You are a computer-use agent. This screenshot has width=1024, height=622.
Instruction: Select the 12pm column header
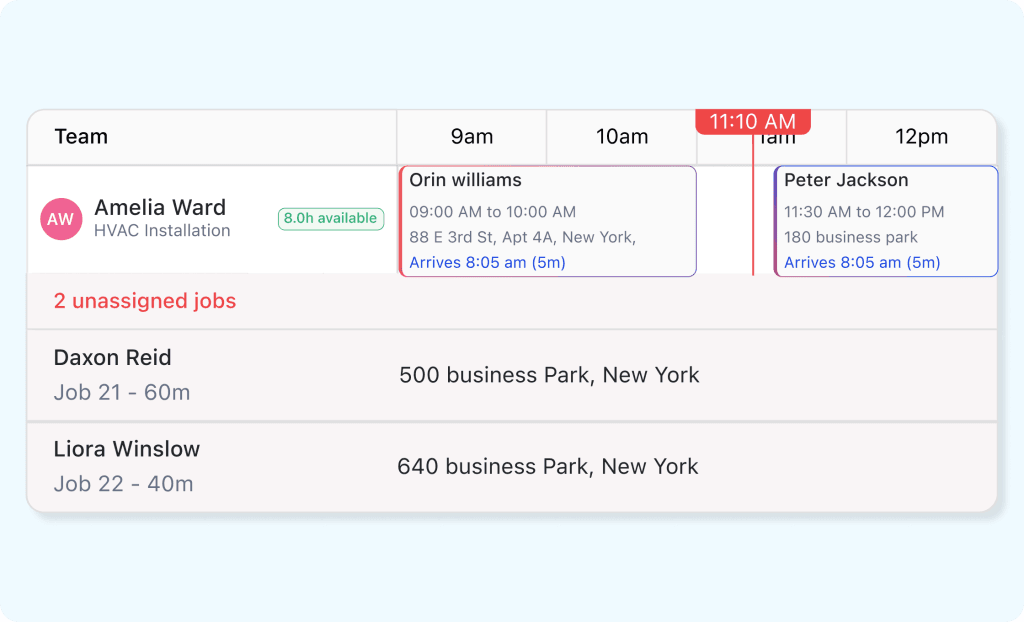tap(921, 136)
